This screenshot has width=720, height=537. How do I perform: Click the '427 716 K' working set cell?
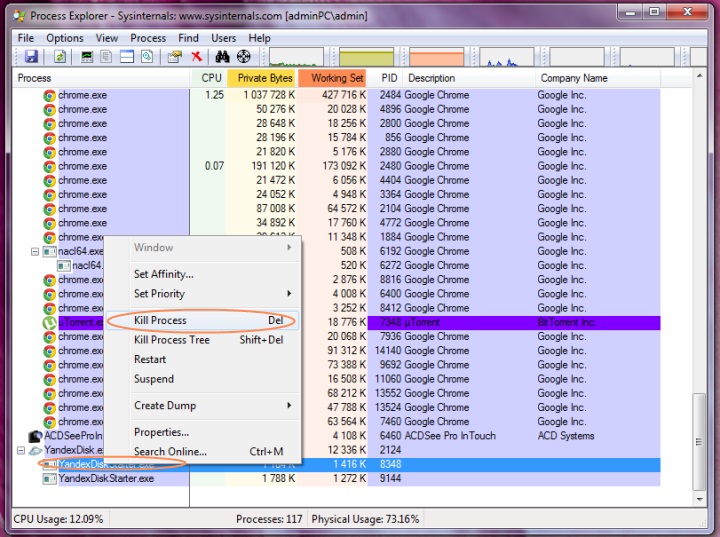[x=343, y=95]
